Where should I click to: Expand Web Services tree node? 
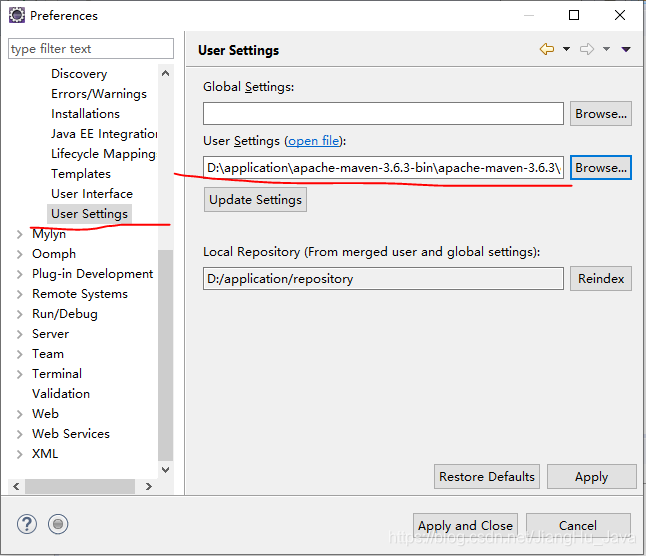(x=19, y=434)
